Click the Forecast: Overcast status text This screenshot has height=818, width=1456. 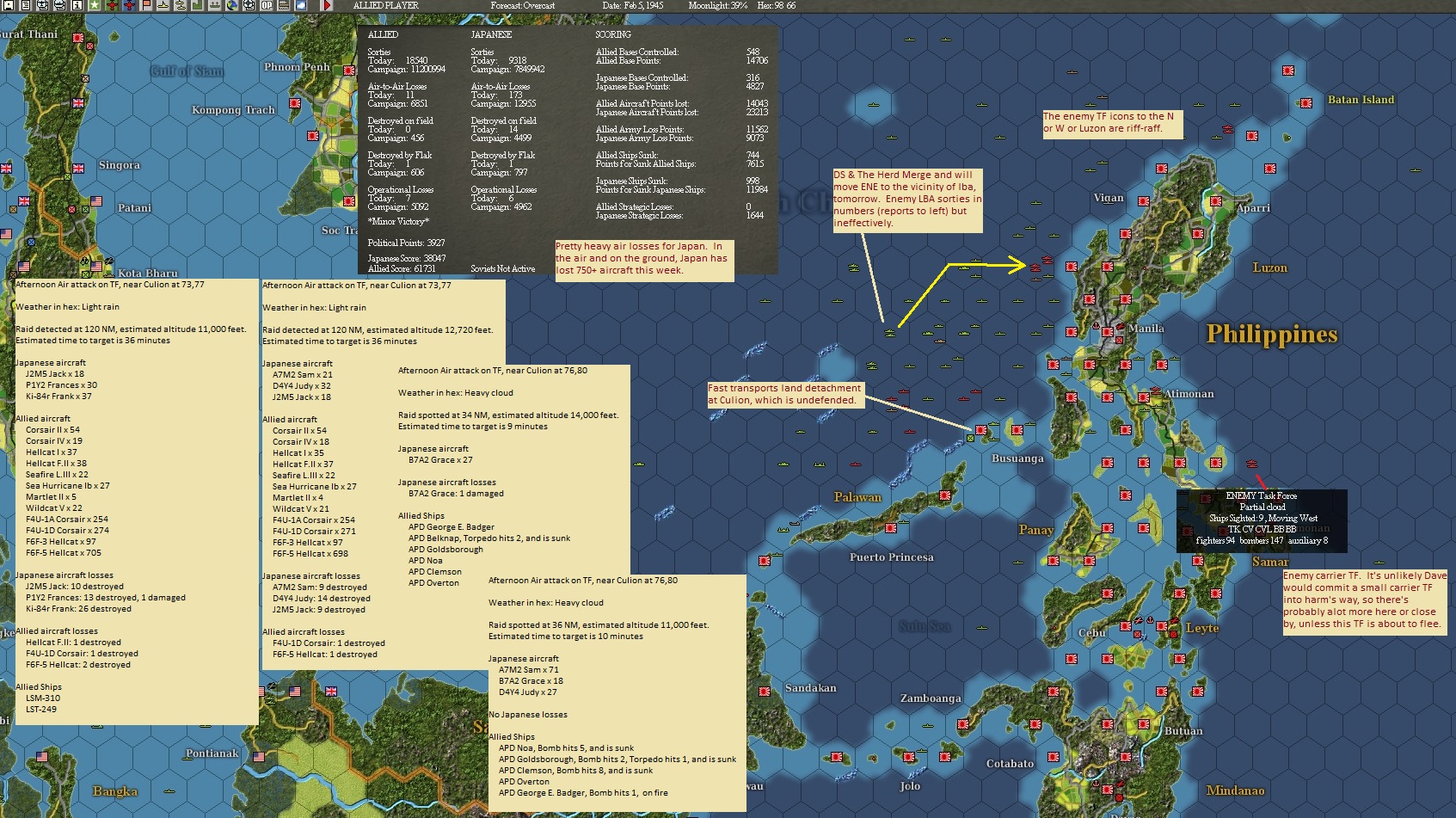coord(523,5)
